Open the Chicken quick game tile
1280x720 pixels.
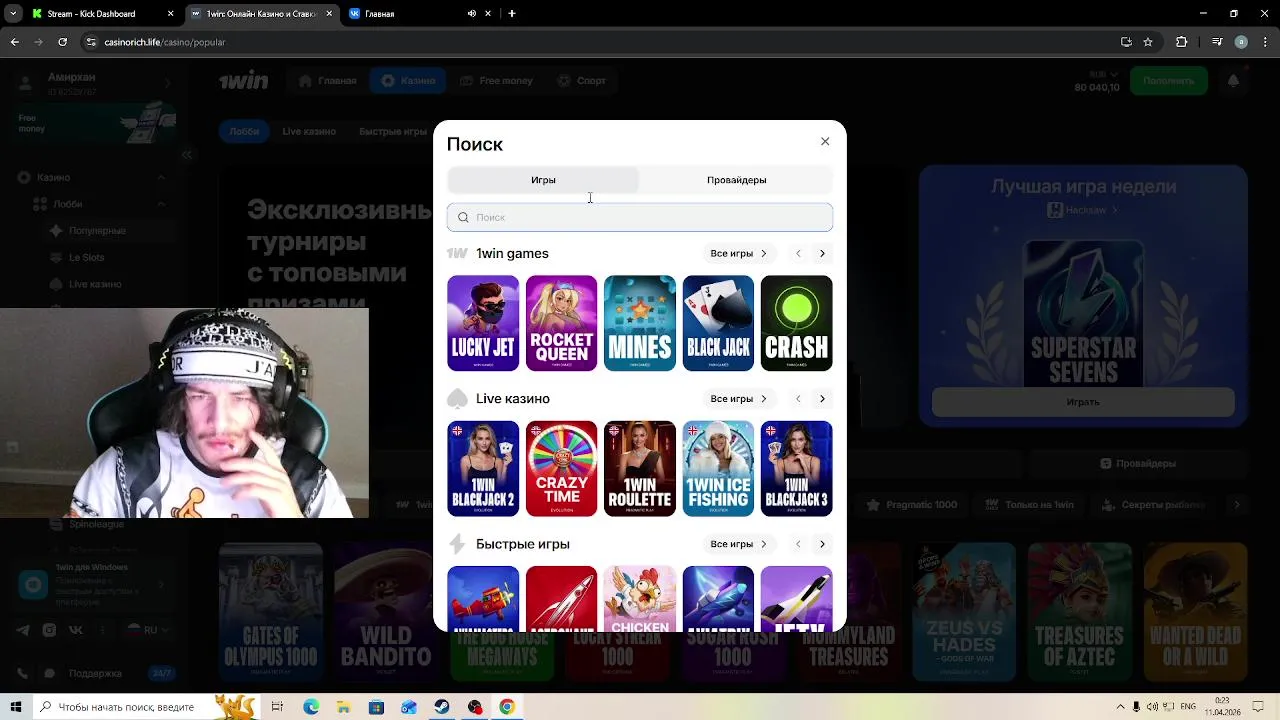click(x=640, y=599)
